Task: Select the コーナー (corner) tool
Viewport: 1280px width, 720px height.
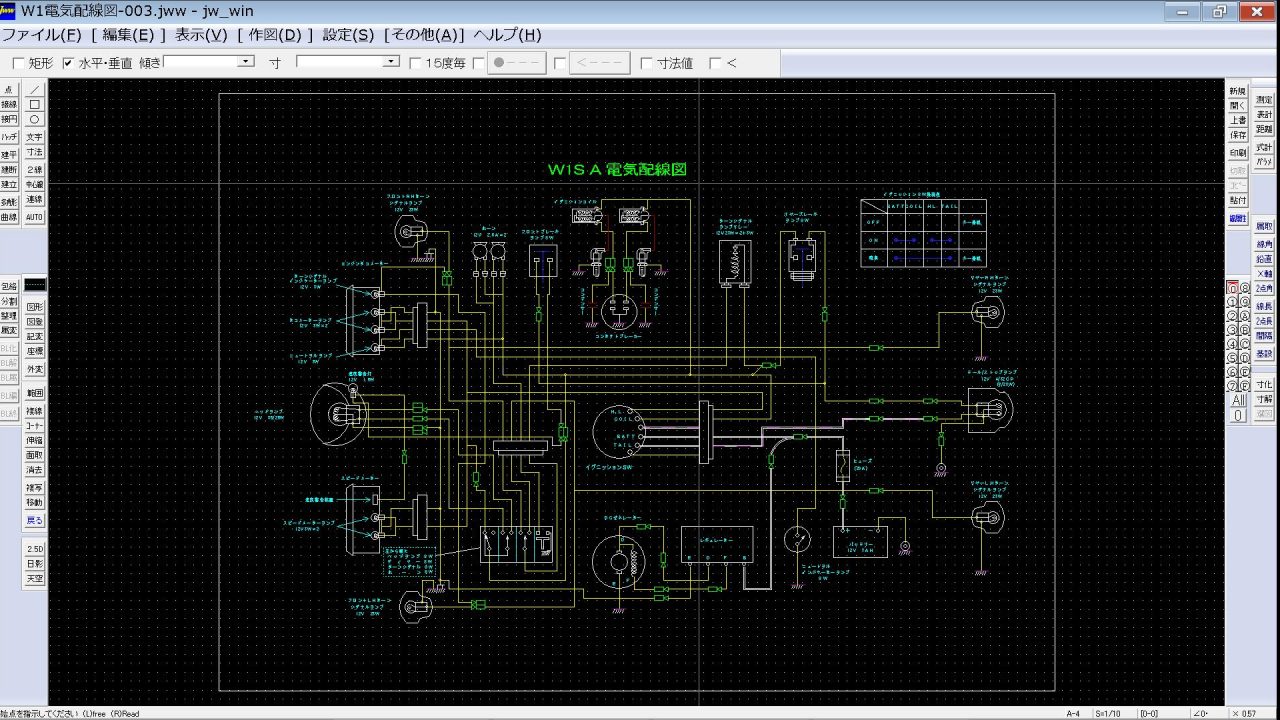Action: pyautogui.click(x=35, y=426)
